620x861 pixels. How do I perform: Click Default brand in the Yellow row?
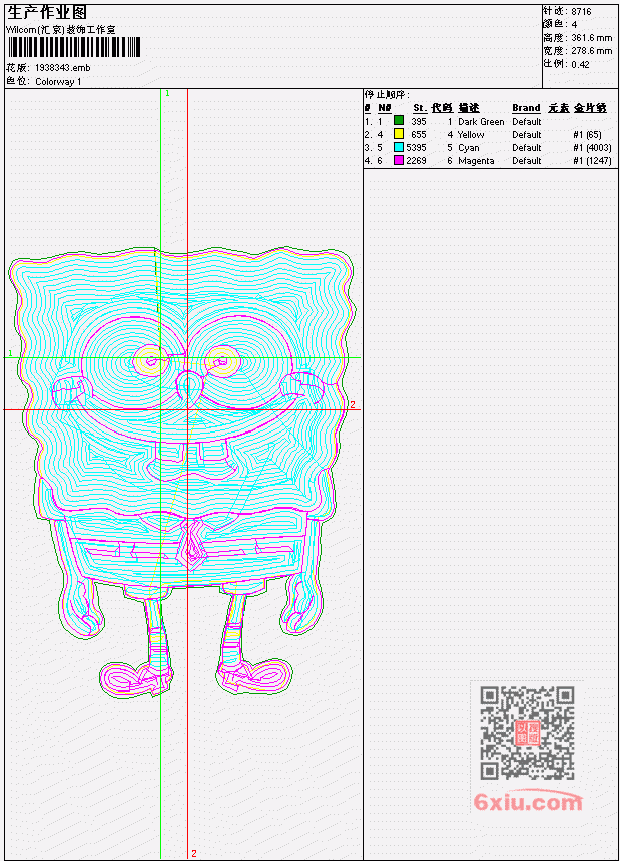click(527, 135)
